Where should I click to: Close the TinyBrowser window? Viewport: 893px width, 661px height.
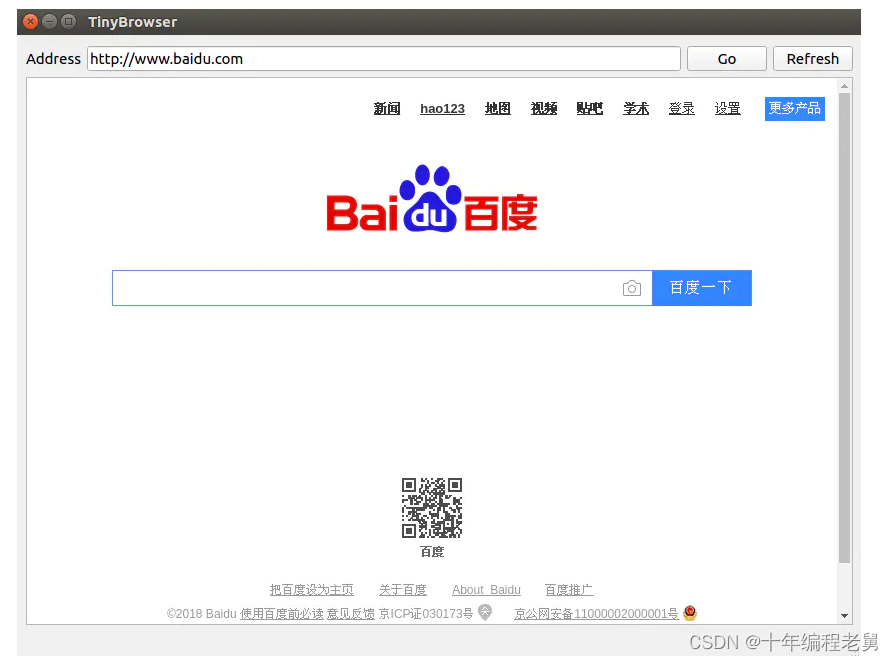pos(31,22)
